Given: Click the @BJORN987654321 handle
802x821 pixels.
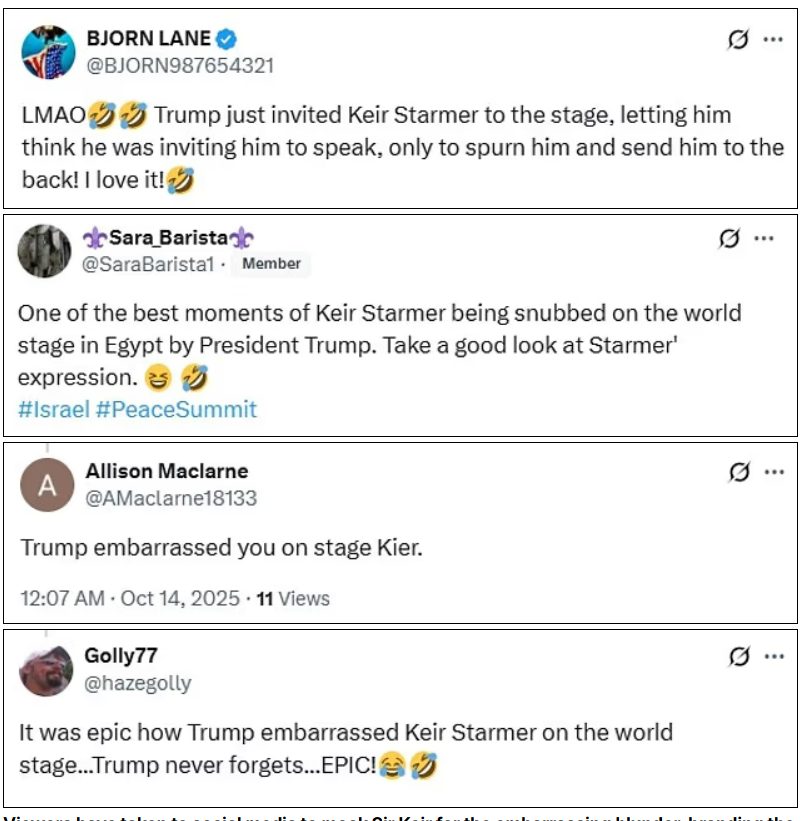Looking at the screenshot, I should tap(180, 65).
